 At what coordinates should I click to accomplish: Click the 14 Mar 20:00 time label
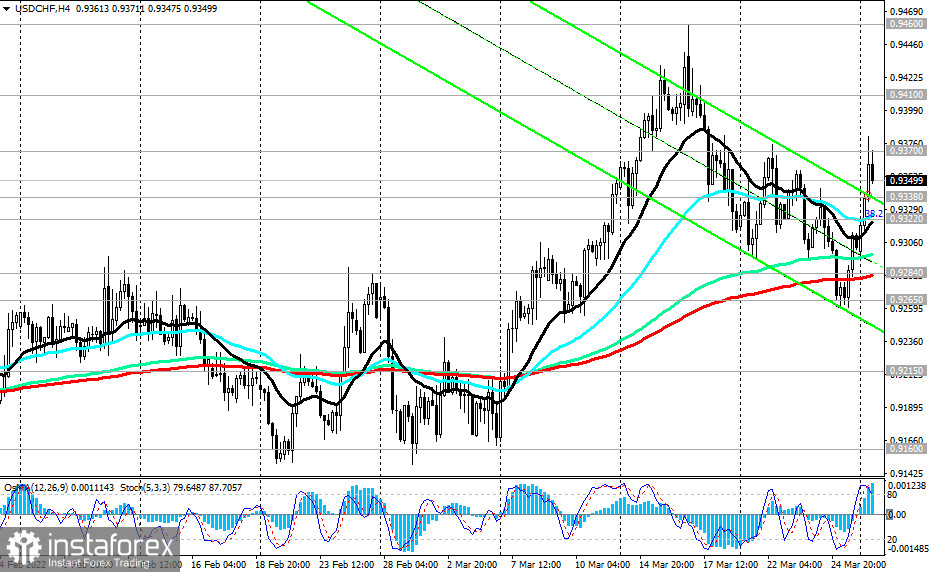click(x=667, y=564)
